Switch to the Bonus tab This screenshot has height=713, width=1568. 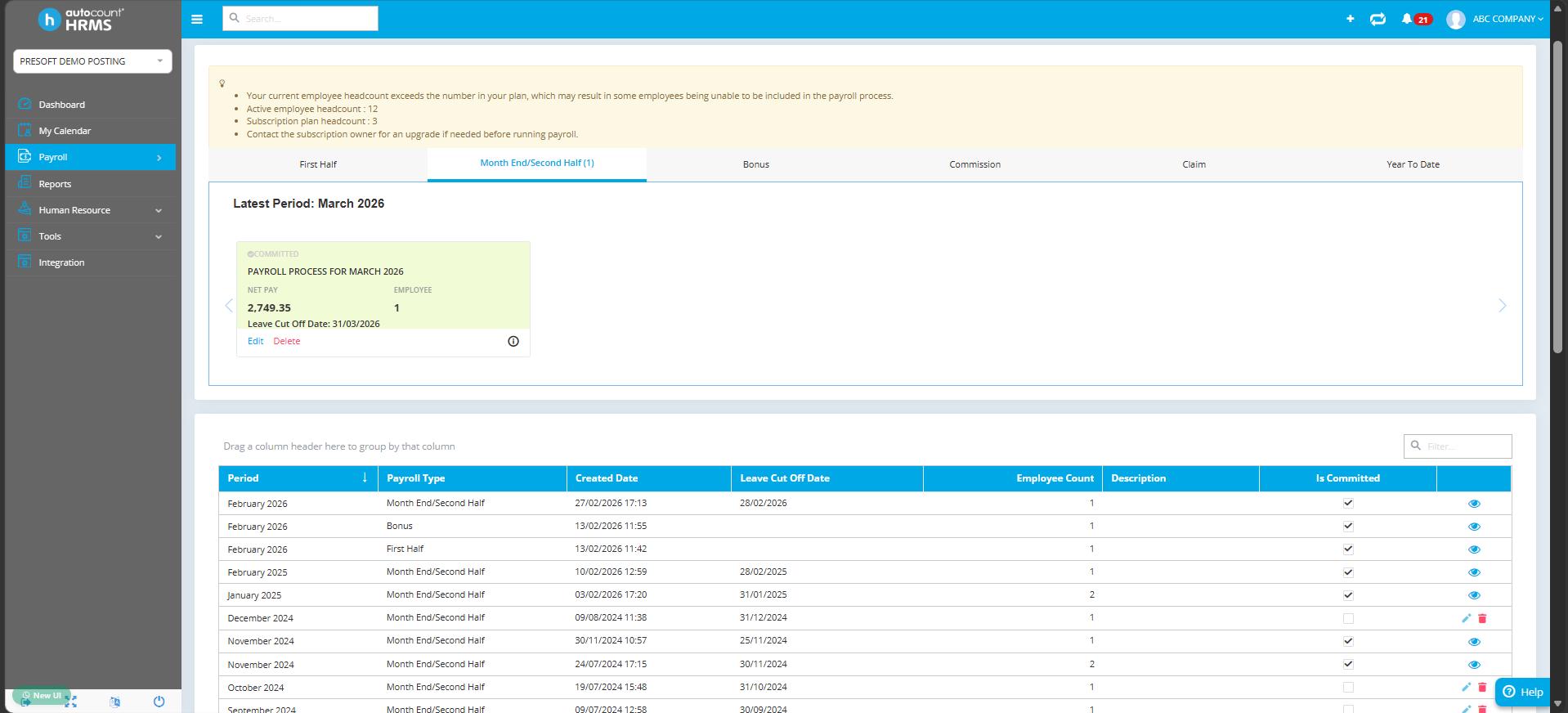coord(756,164)
